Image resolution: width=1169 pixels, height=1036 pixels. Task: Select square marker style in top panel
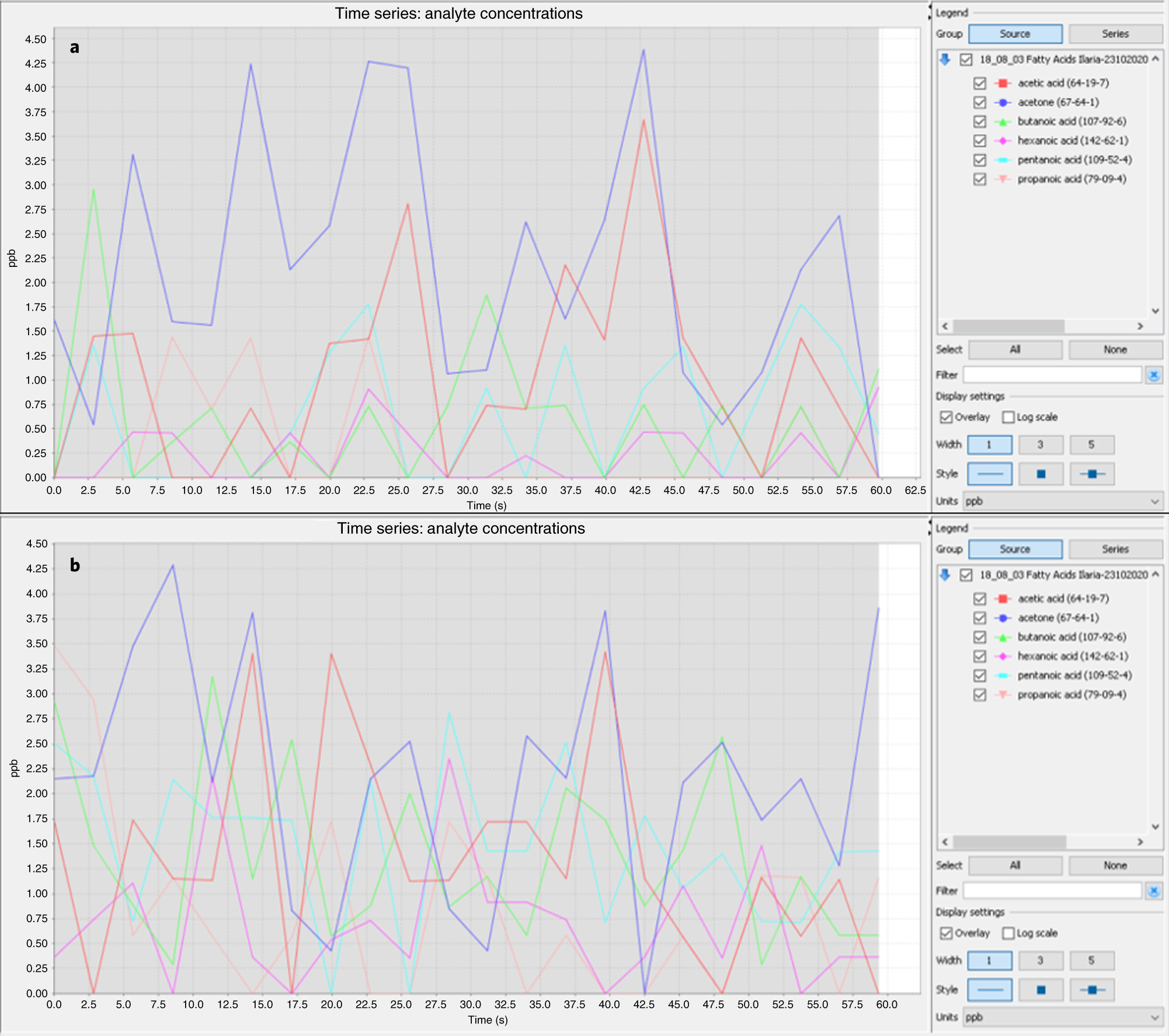1041,474
